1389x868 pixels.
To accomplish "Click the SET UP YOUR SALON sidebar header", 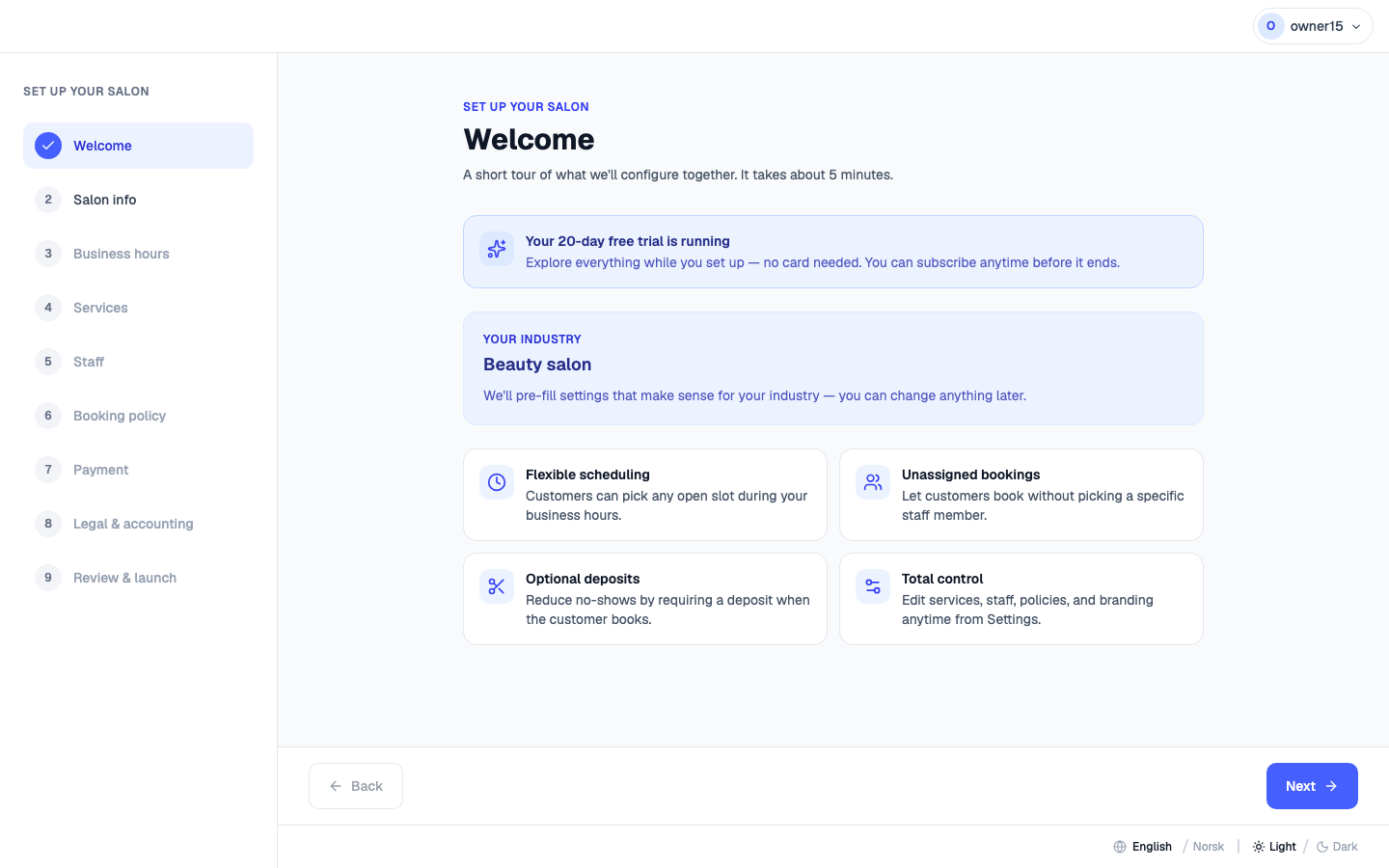I will click(x=86, y=92).
